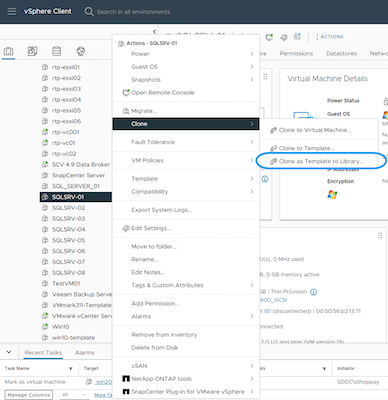Click Thin Provision info icon
388x400 pixels.
(x=313, y=292)
